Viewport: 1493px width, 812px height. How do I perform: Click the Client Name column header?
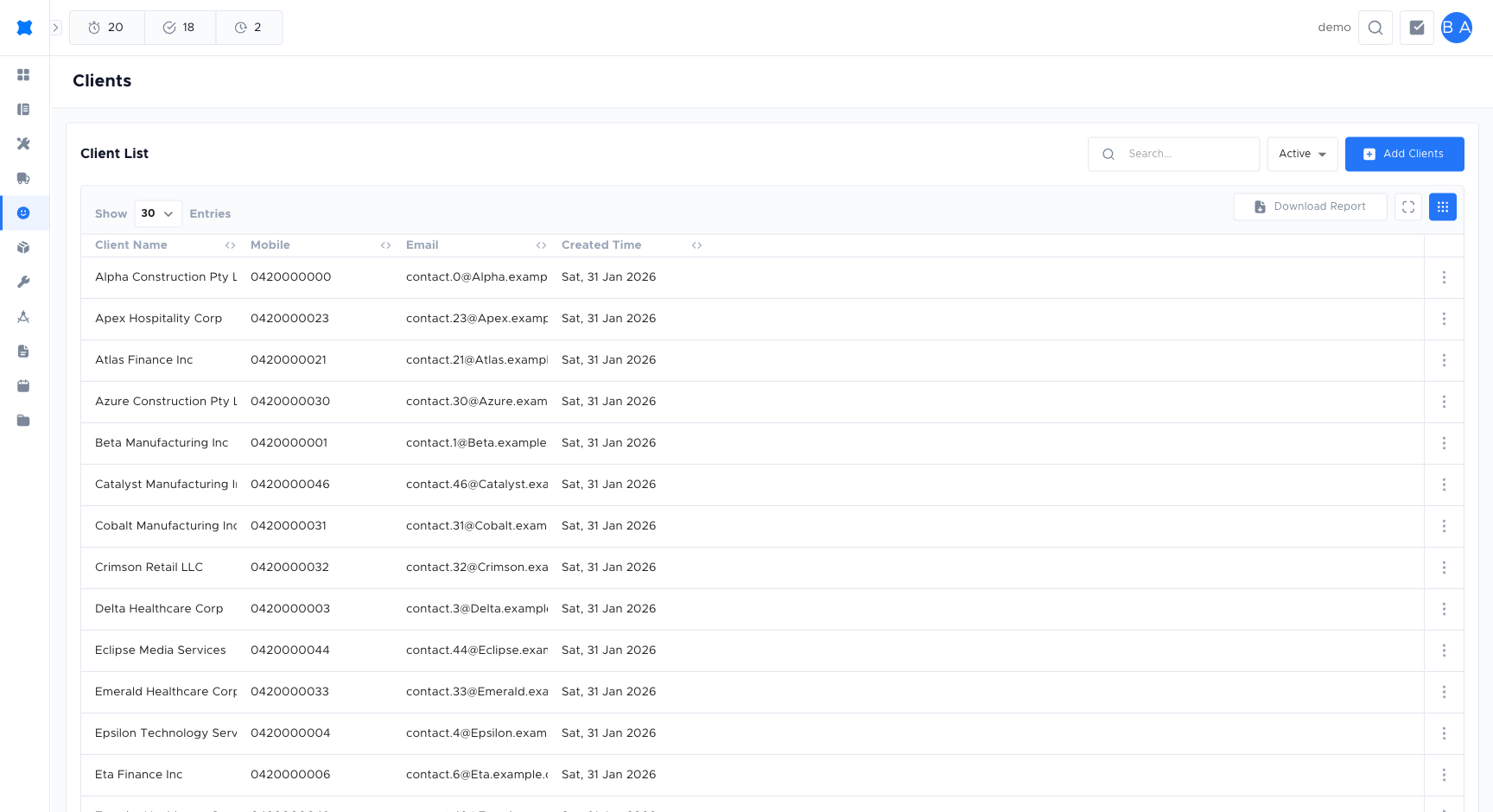click(x=131, y=245)
